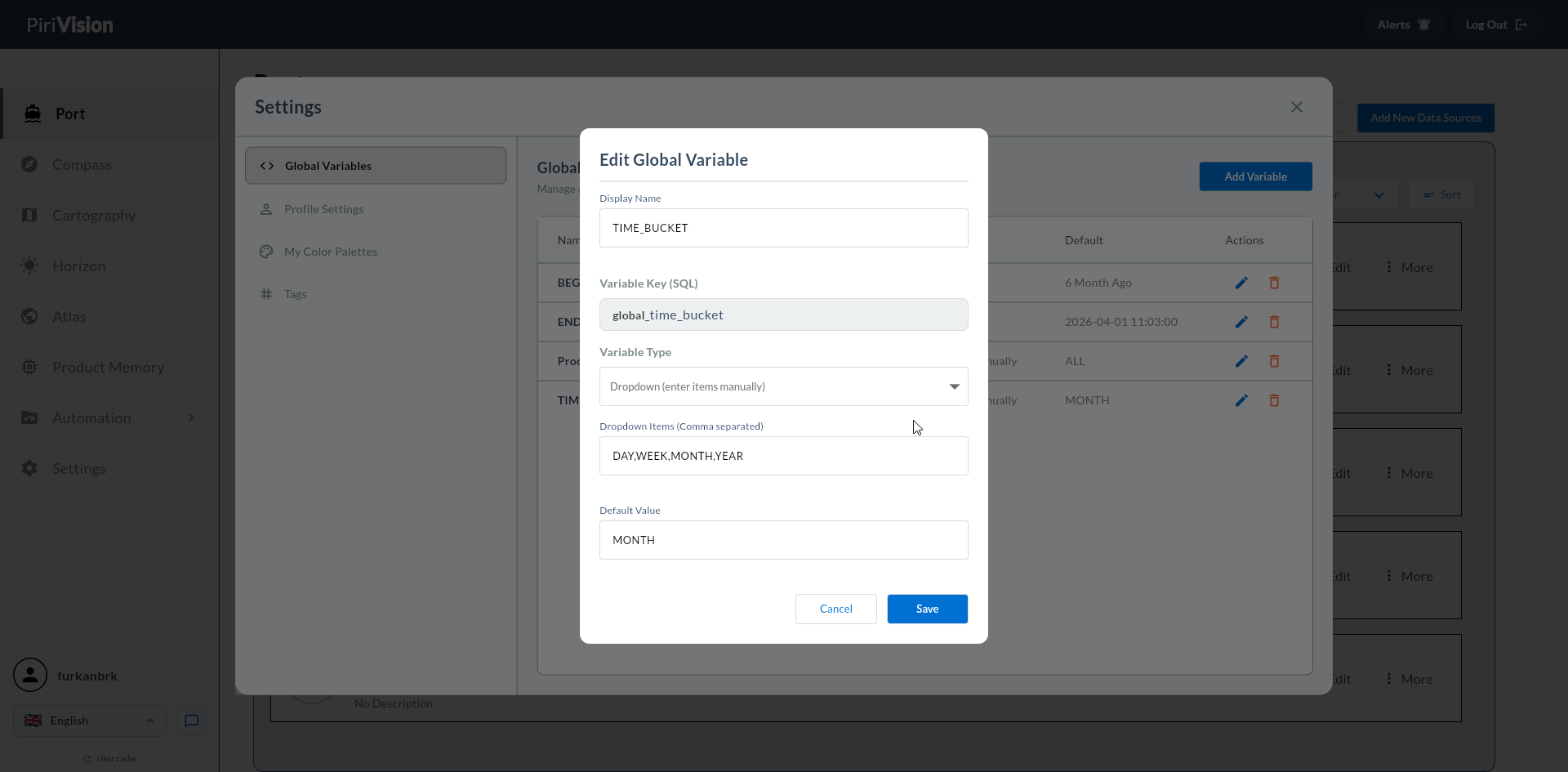Viewport: 1568px width, 772px height.
Task: Click the Variable Key global_time_bucket field
Action: pos(784,315)
